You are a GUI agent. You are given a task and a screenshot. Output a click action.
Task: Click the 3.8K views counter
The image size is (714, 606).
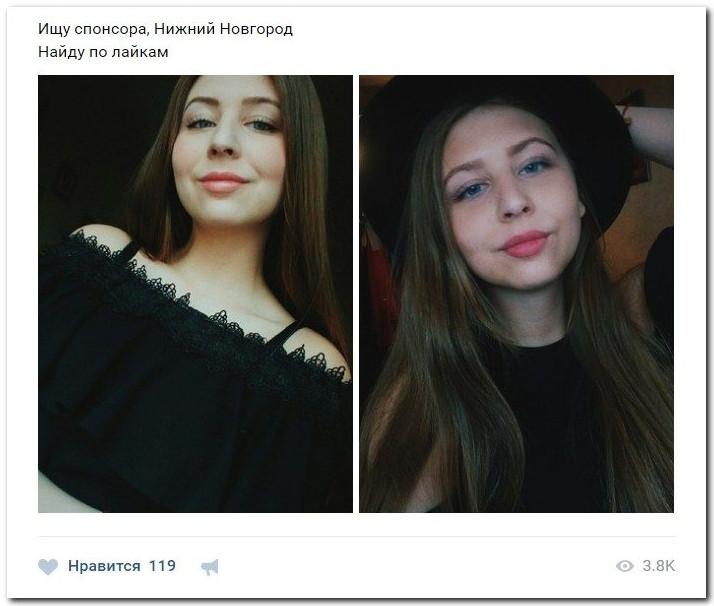coord(658,566)
